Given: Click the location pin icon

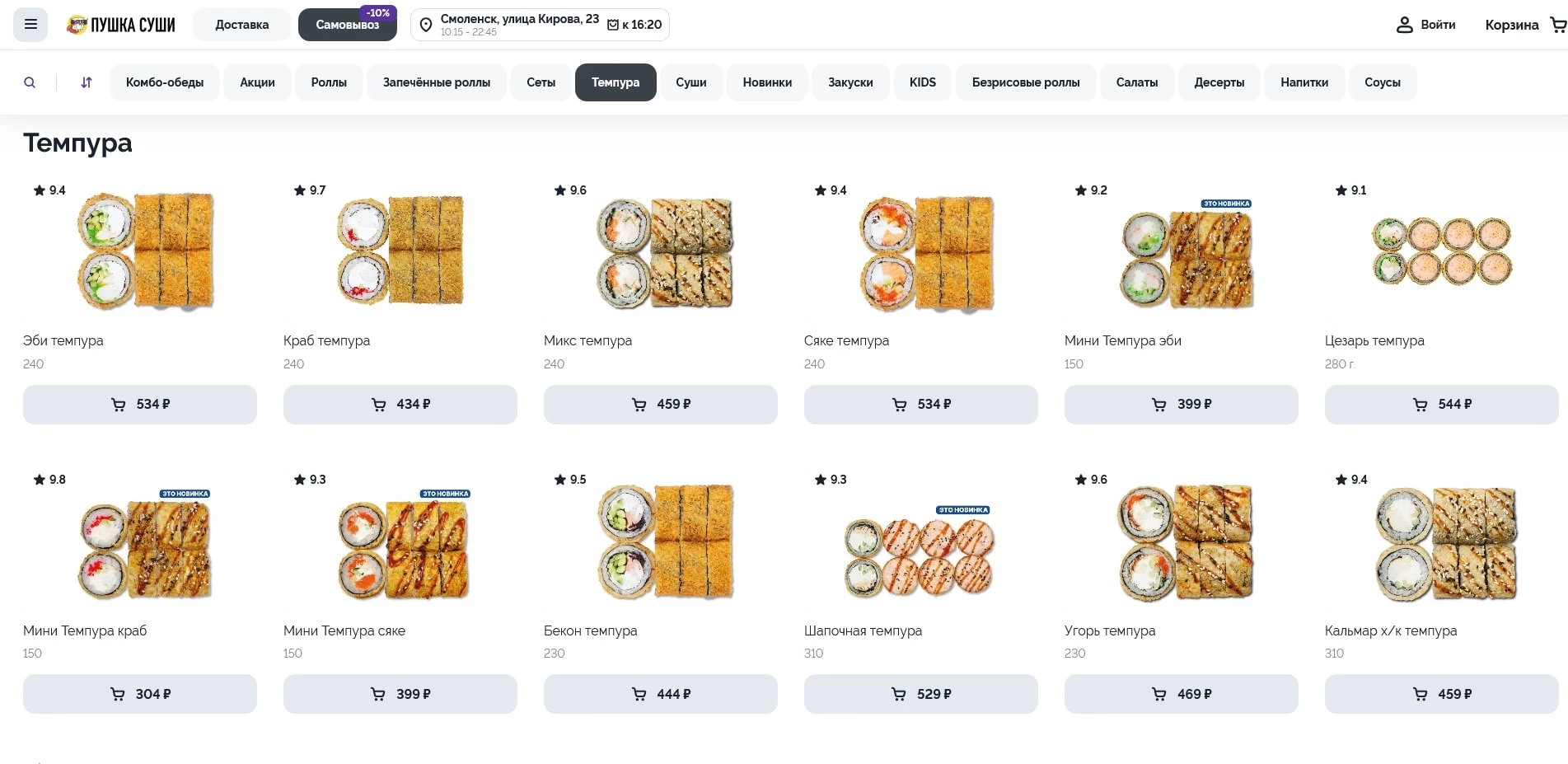Looking at the screenshot, I should pos(426,25).
